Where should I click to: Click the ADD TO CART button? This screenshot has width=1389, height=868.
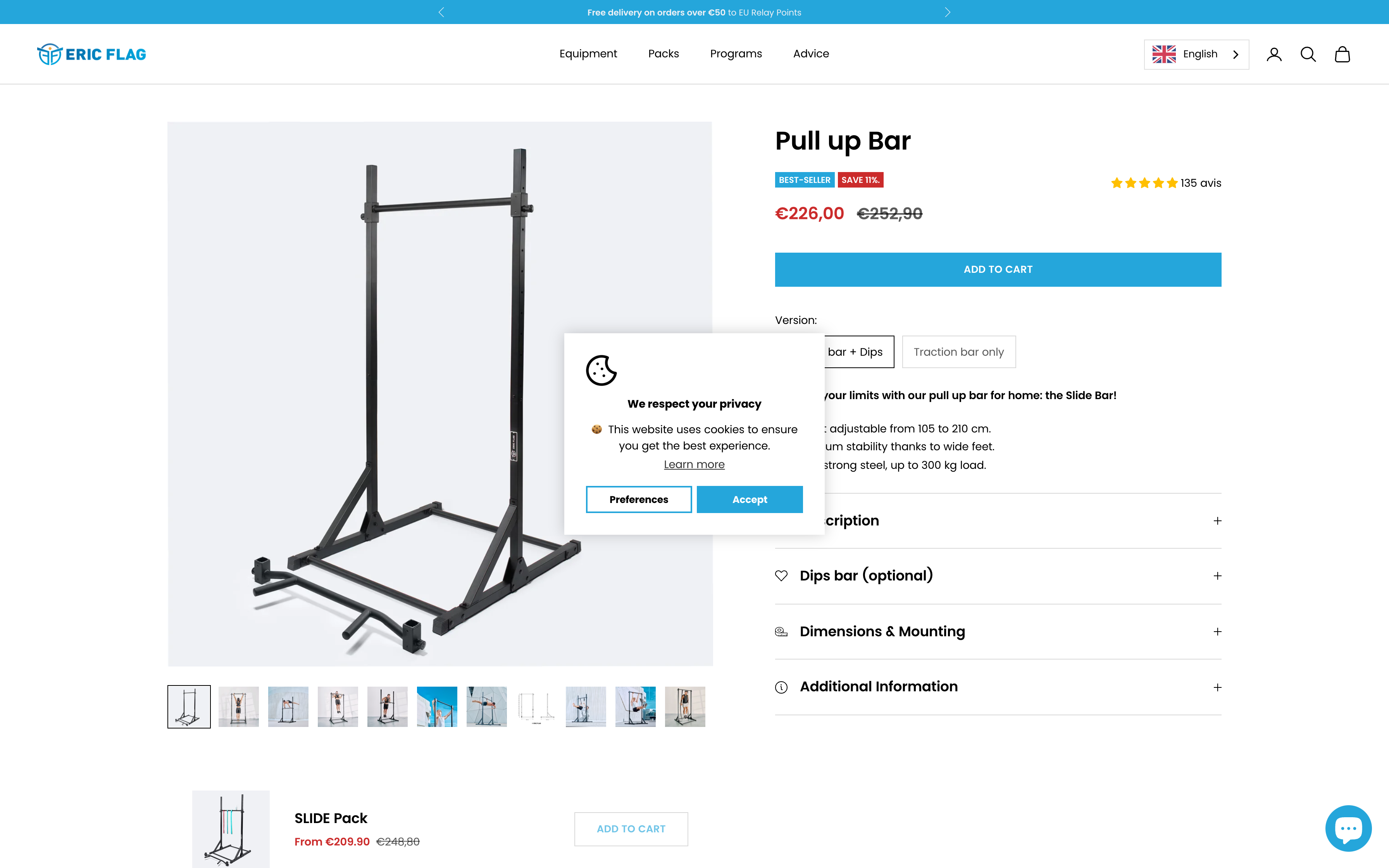(x=998, y=269)
